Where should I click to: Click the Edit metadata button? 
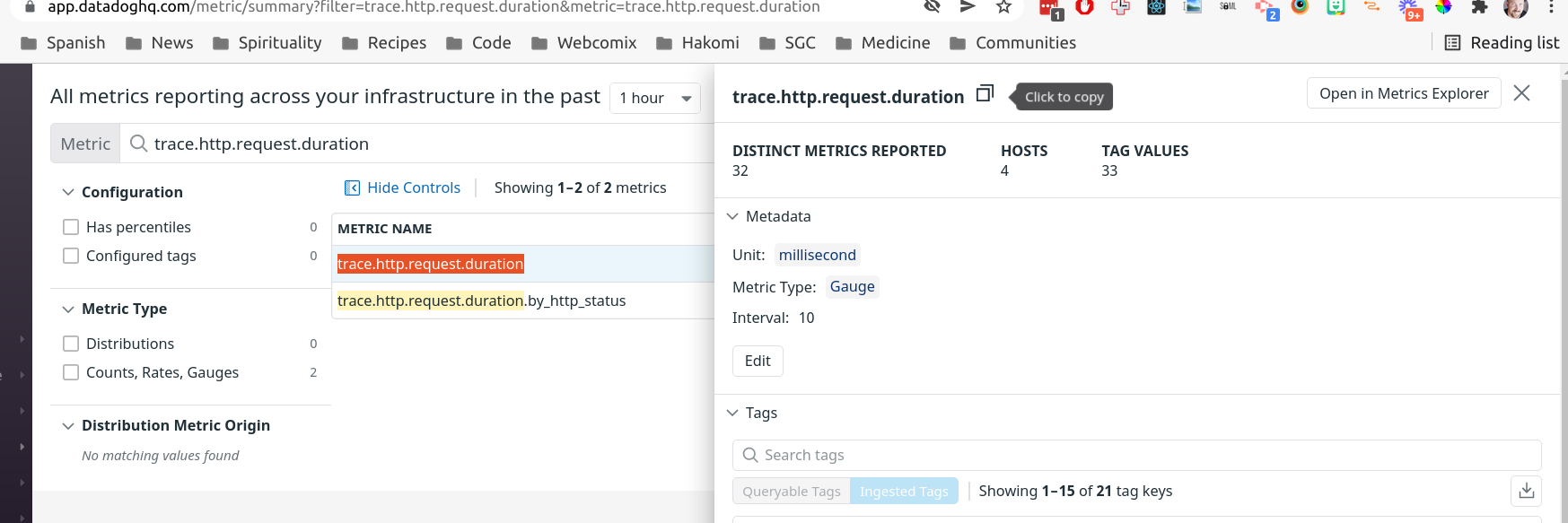(x=758, y=361)
